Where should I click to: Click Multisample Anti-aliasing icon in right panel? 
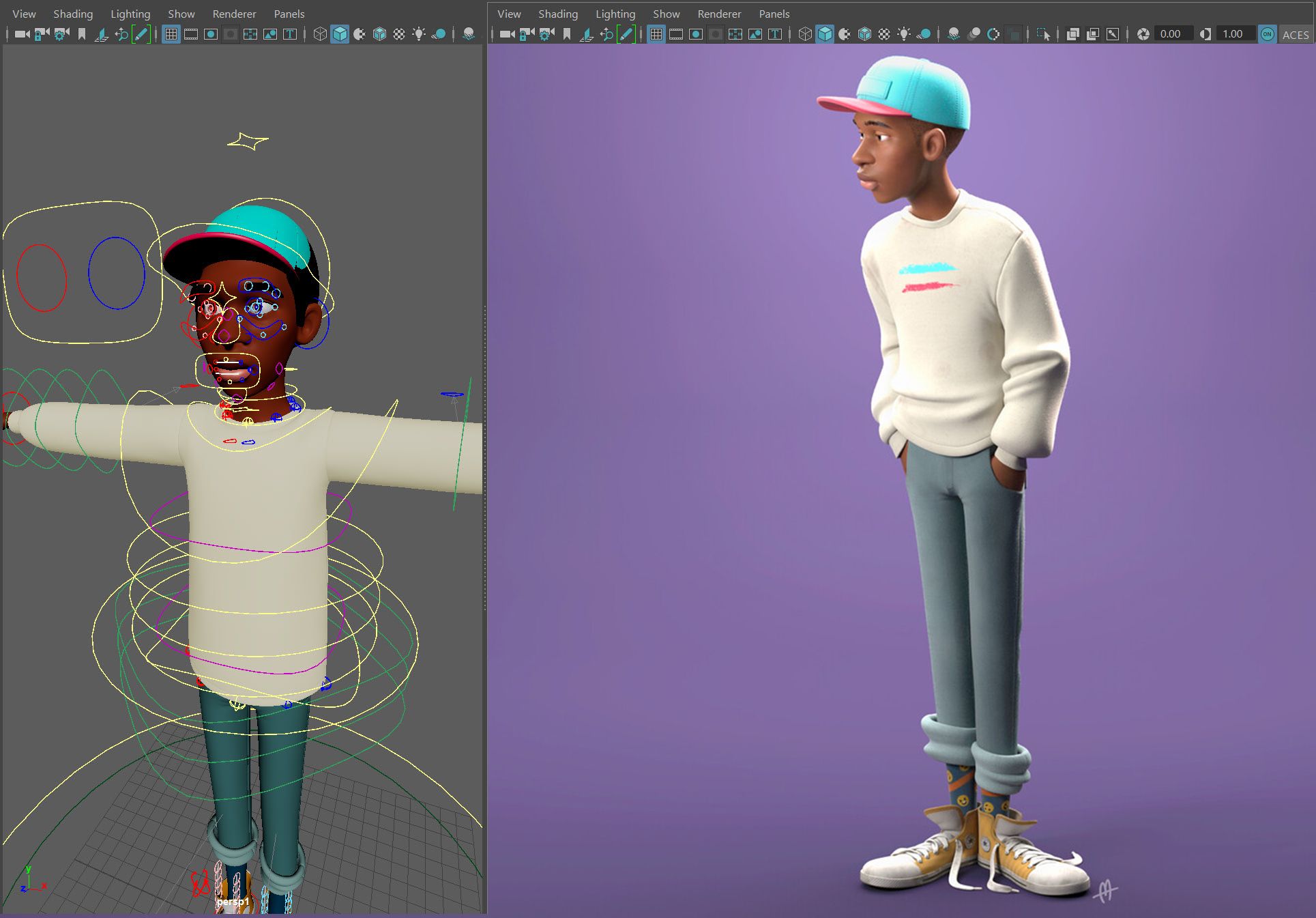(994, 34)
